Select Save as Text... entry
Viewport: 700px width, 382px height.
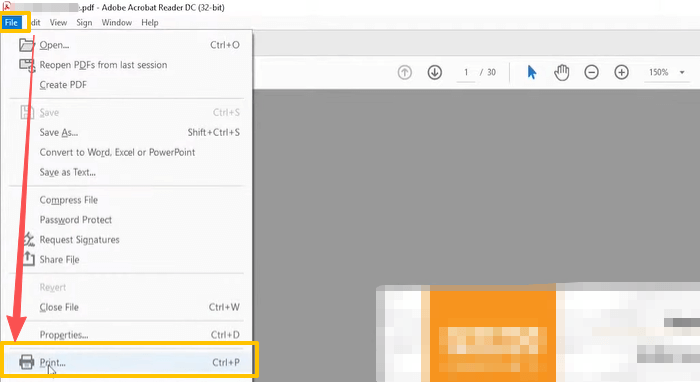pyautogui.click(x=127, y=172)
